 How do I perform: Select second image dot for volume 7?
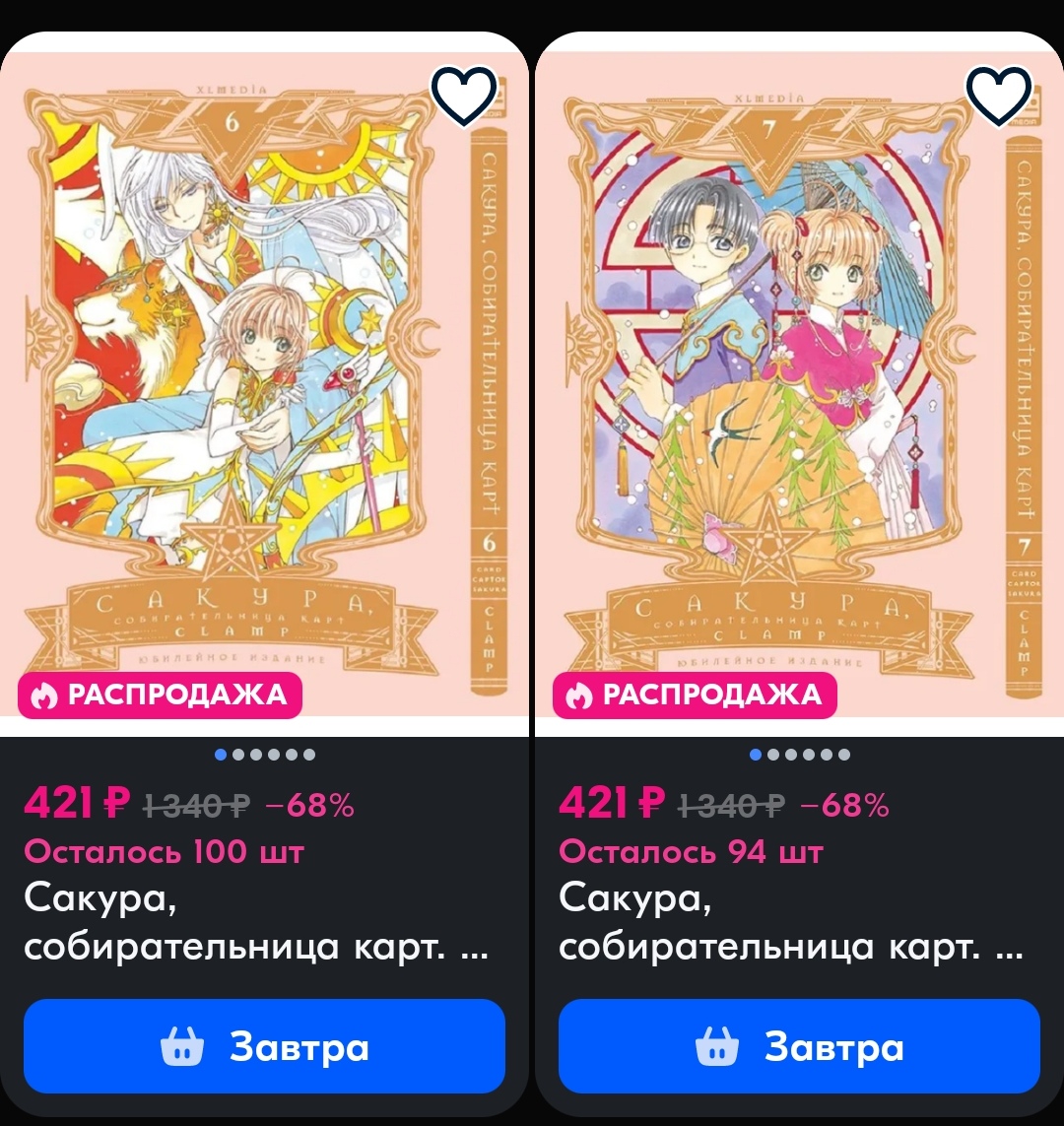click(x=773, y=755)
